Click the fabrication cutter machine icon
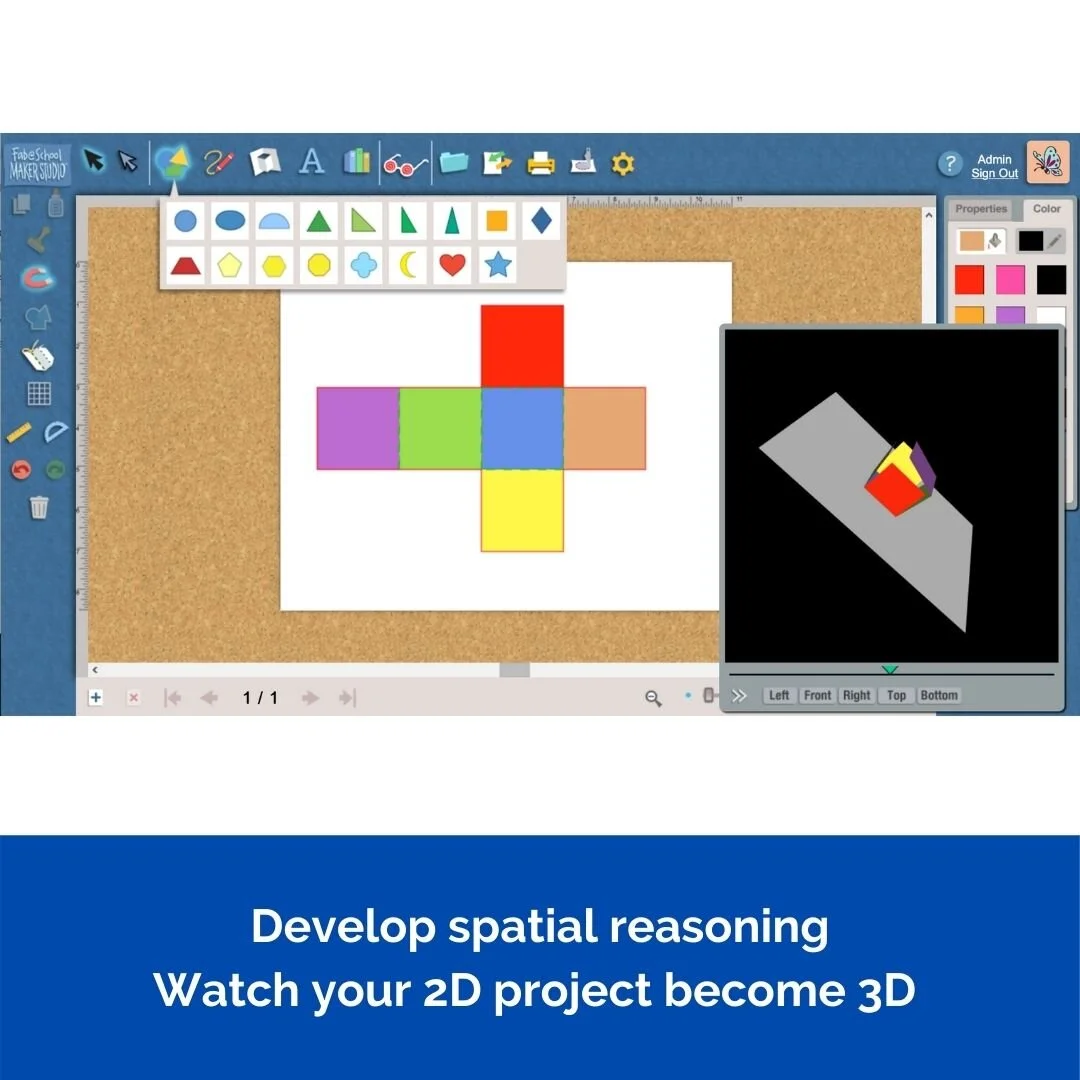 (x=583, y=162)
